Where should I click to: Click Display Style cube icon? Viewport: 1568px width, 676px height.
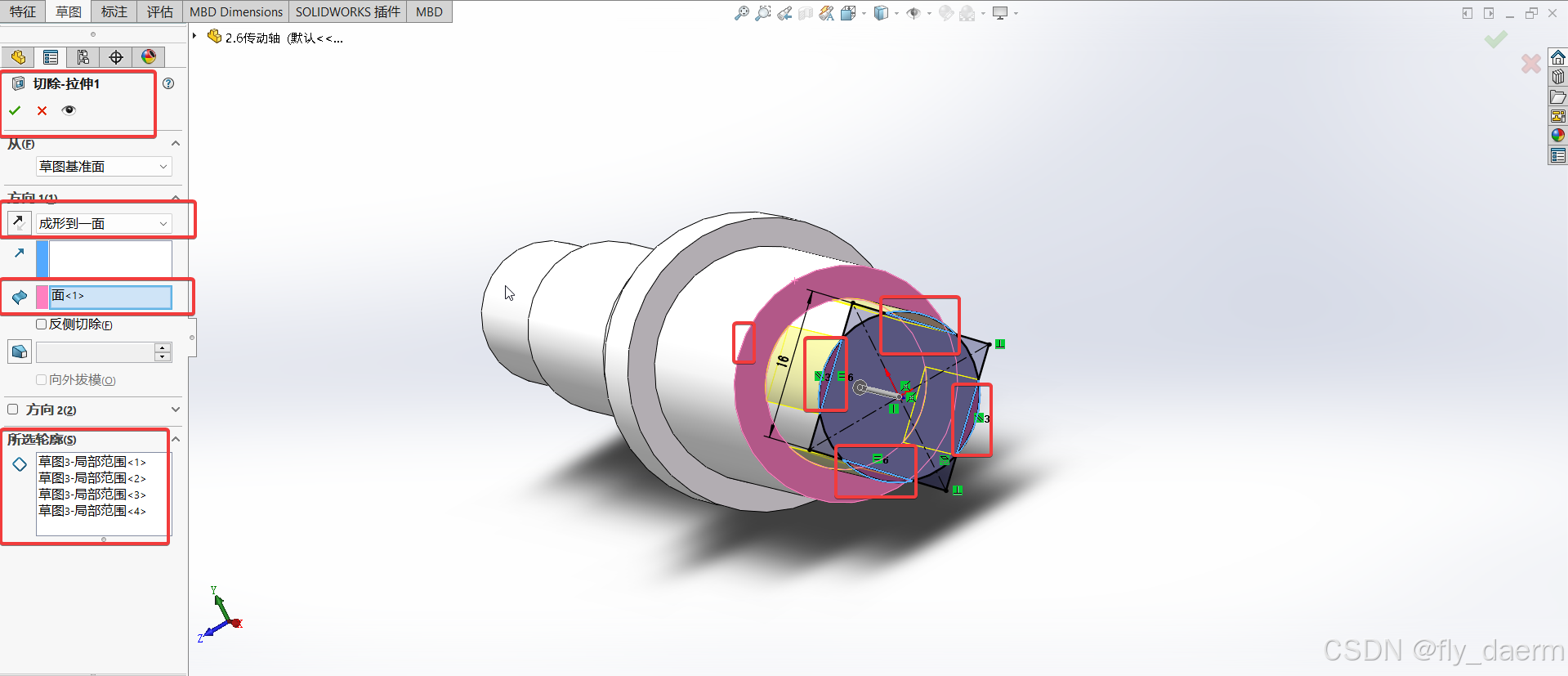tap(881, 13)
